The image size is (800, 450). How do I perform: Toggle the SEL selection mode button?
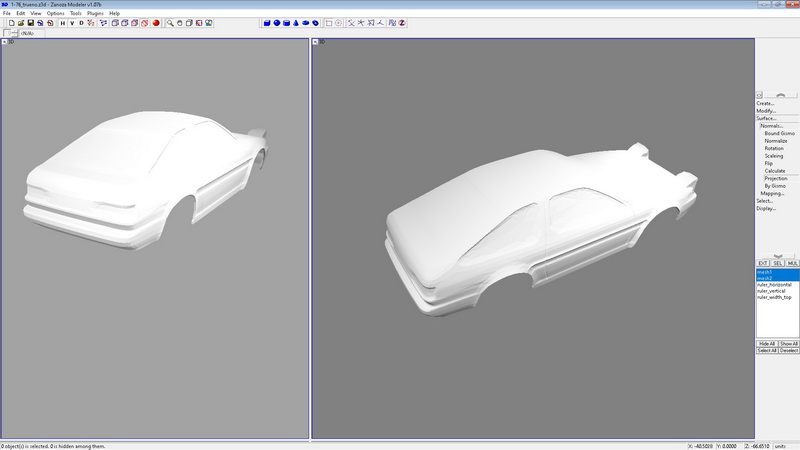tap(777, 262)
